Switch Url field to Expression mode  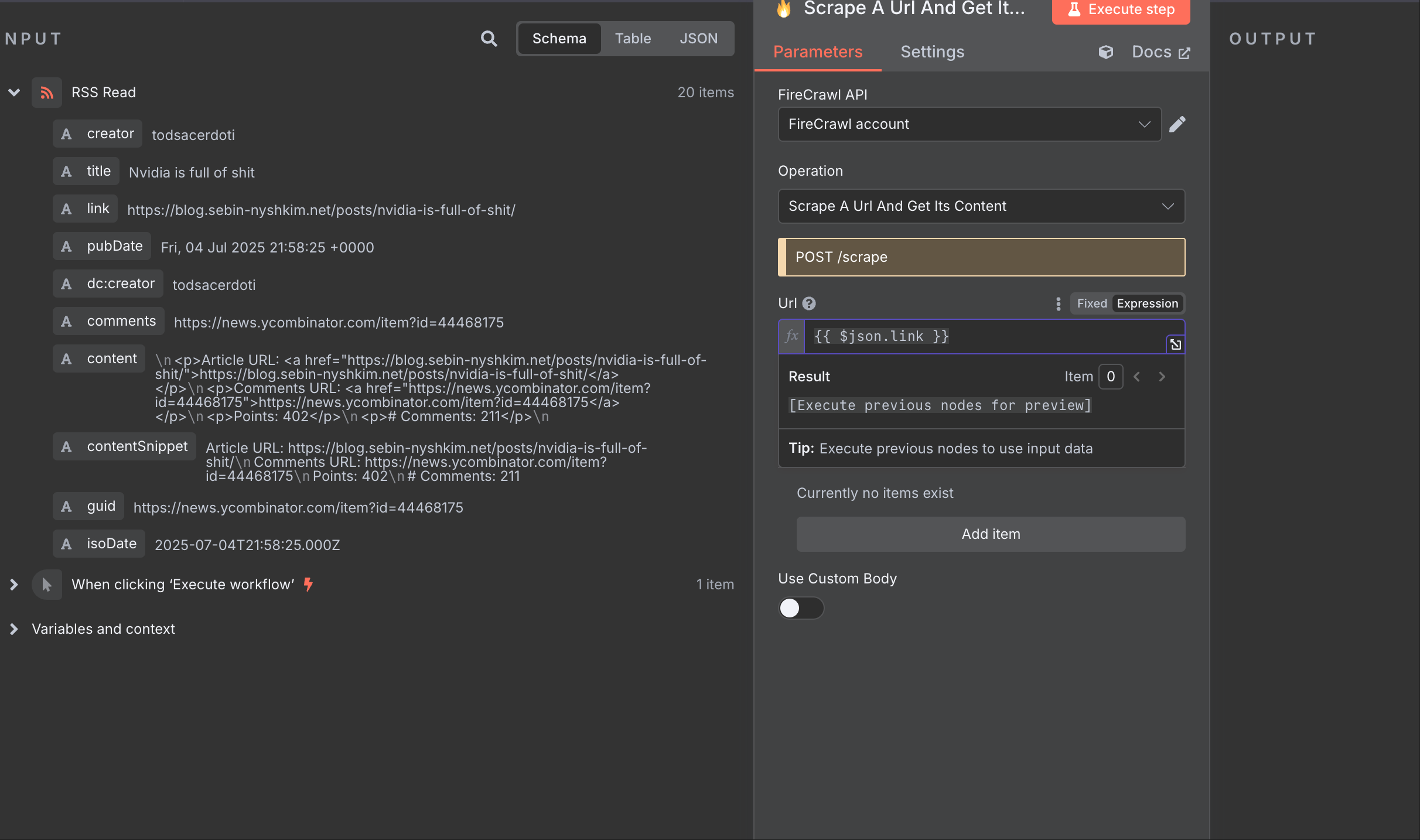[1147, 303]
